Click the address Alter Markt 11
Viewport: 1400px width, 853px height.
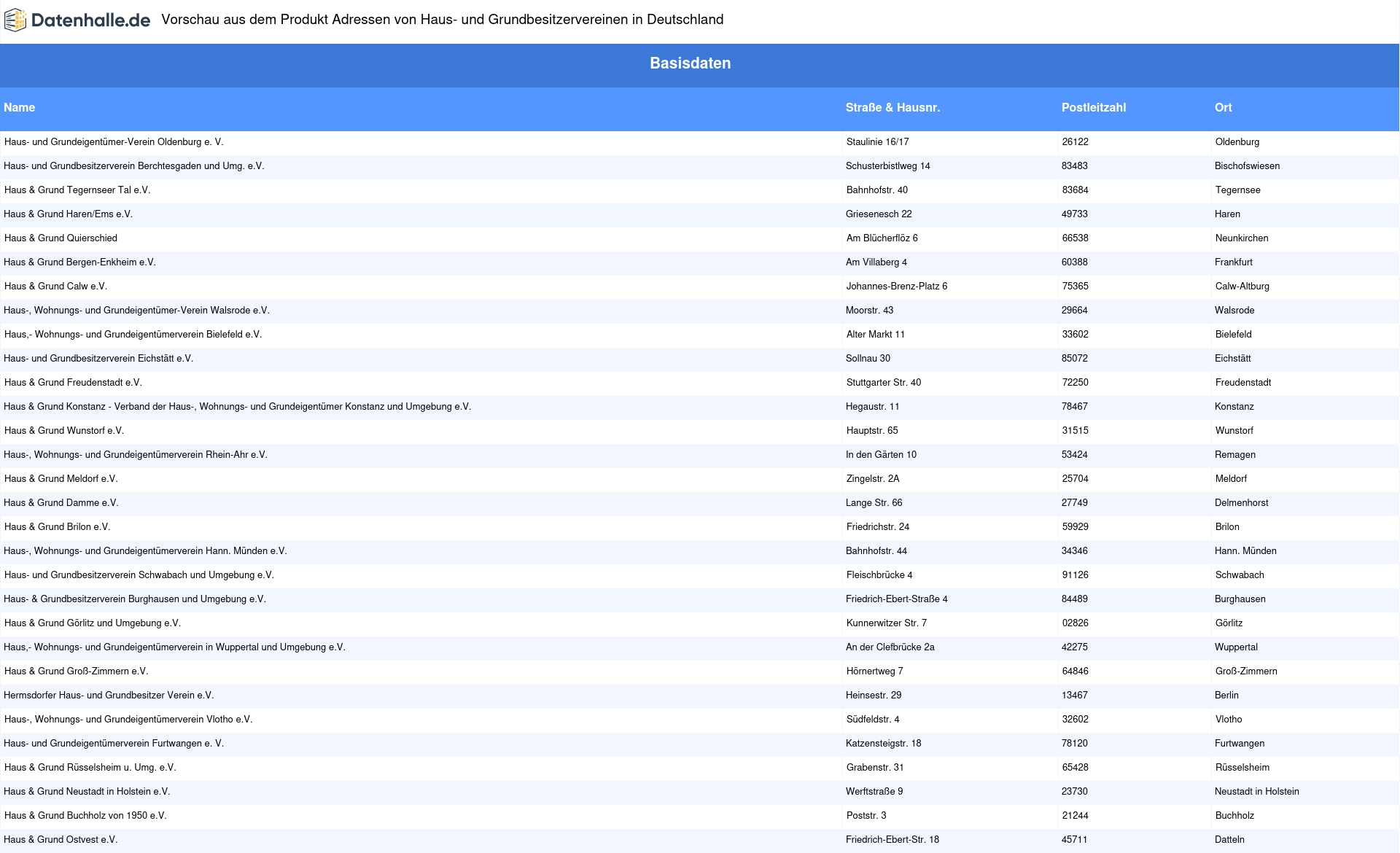[876, 335]
